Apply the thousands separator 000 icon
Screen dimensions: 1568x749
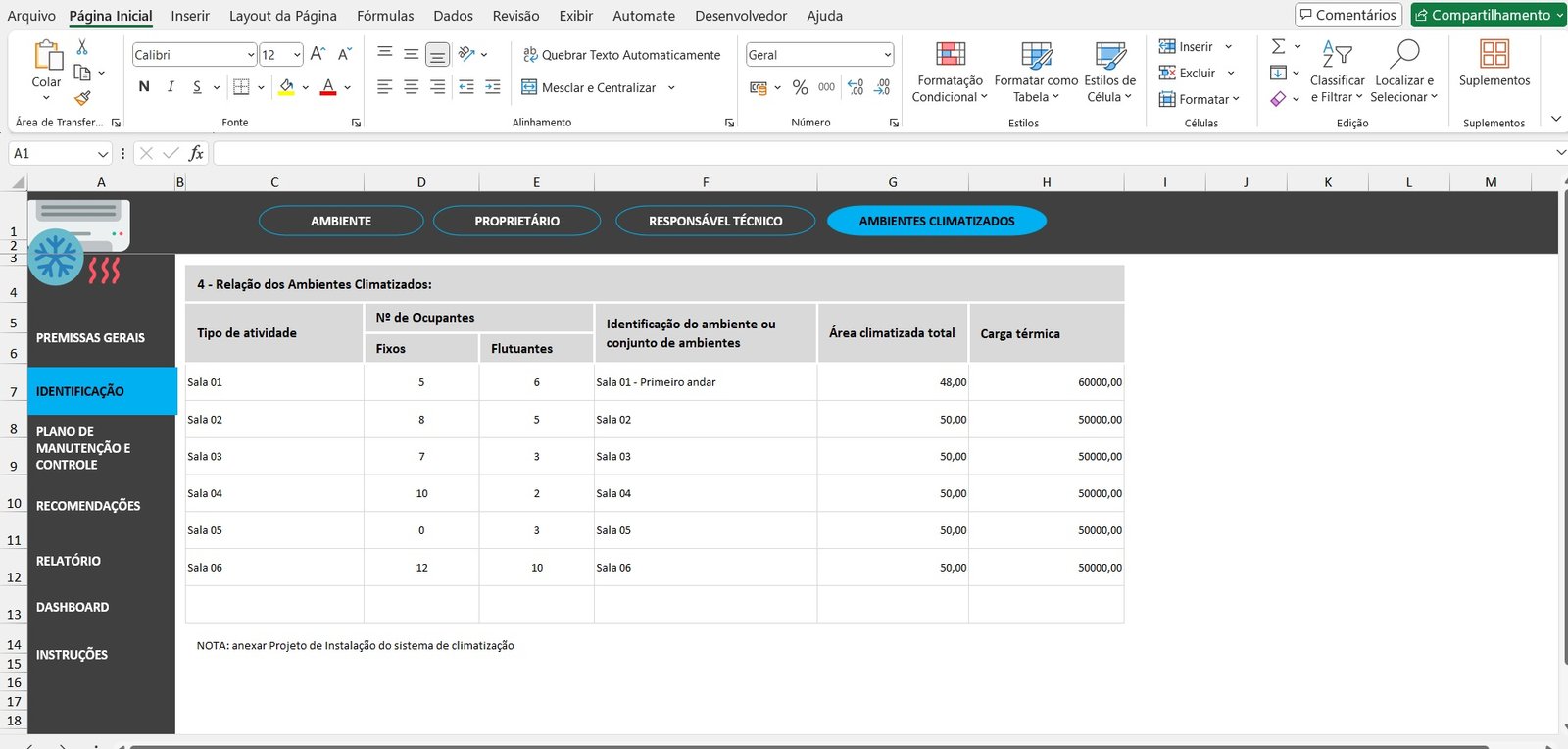coord(826,87)
